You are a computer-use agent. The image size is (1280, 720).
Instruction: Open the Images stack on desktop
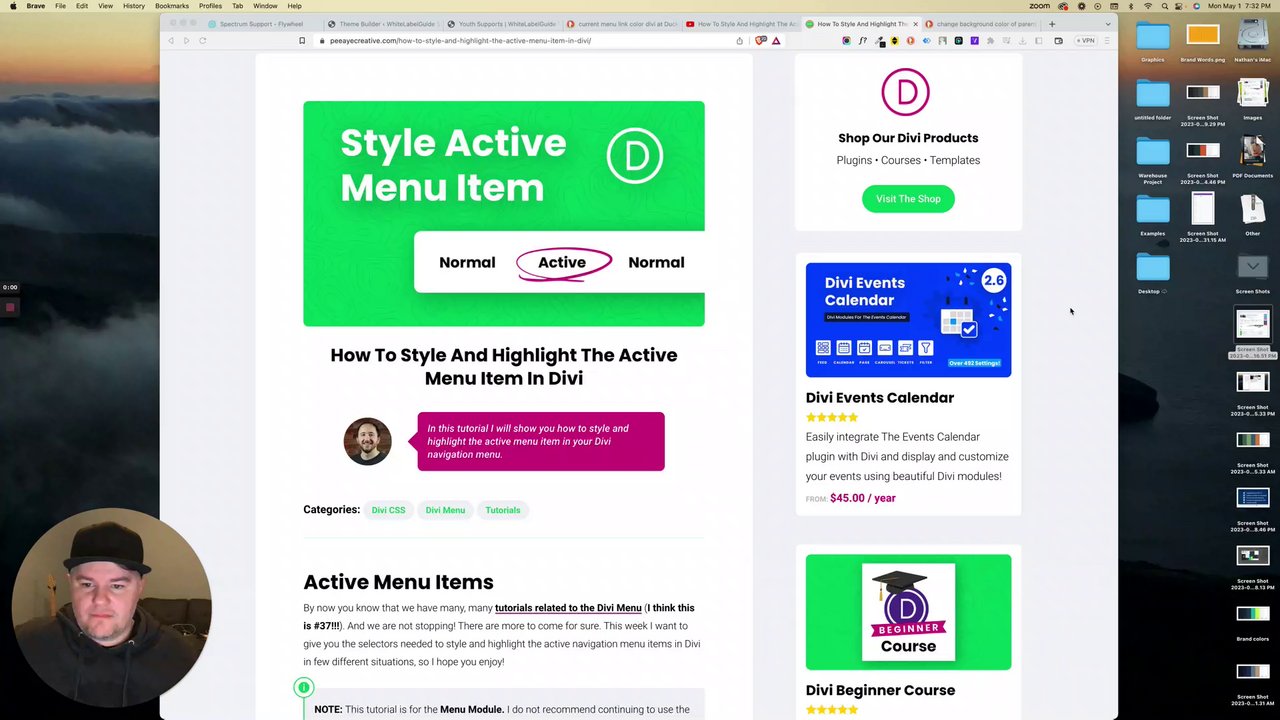(x=1252, y=95)
